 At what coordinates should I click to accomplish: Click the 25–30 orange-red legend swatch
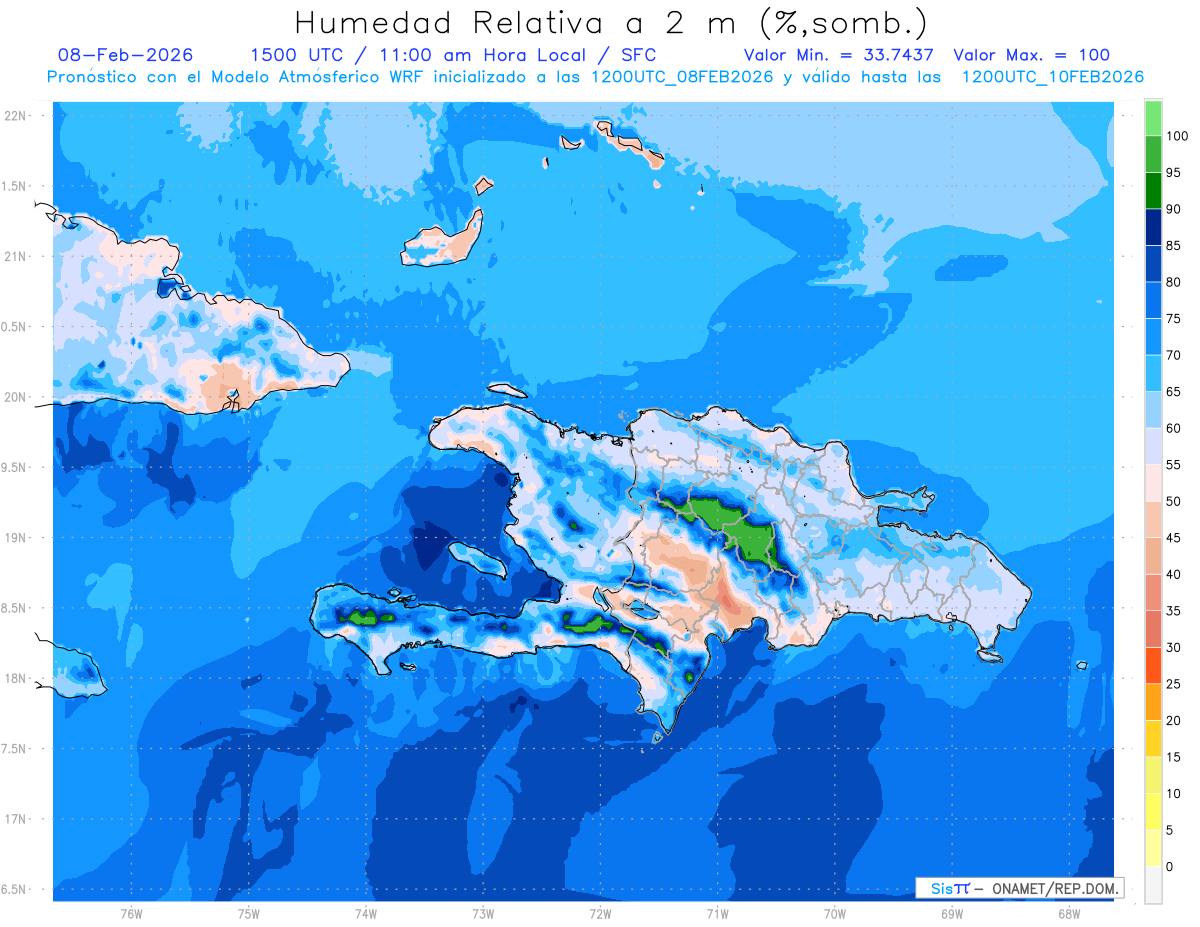pyautogui.click(x=1153, y=666)
